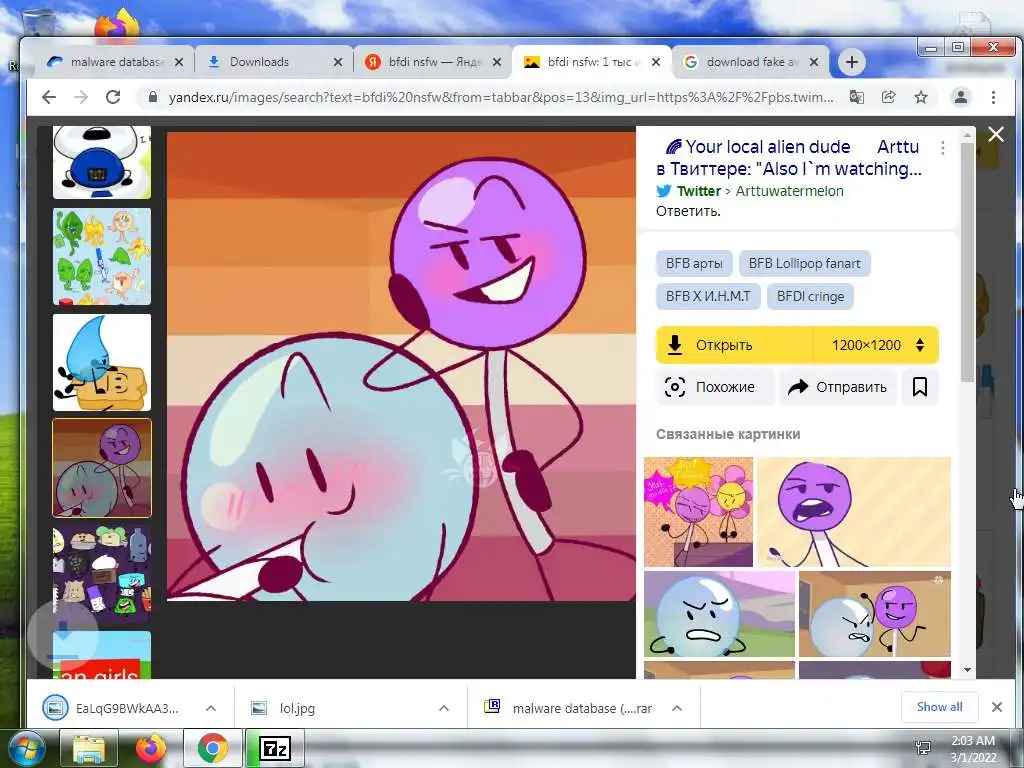This screenshot has width=1024, height=768.
Task: Open a new browser tab
Action: coord(852,62)
